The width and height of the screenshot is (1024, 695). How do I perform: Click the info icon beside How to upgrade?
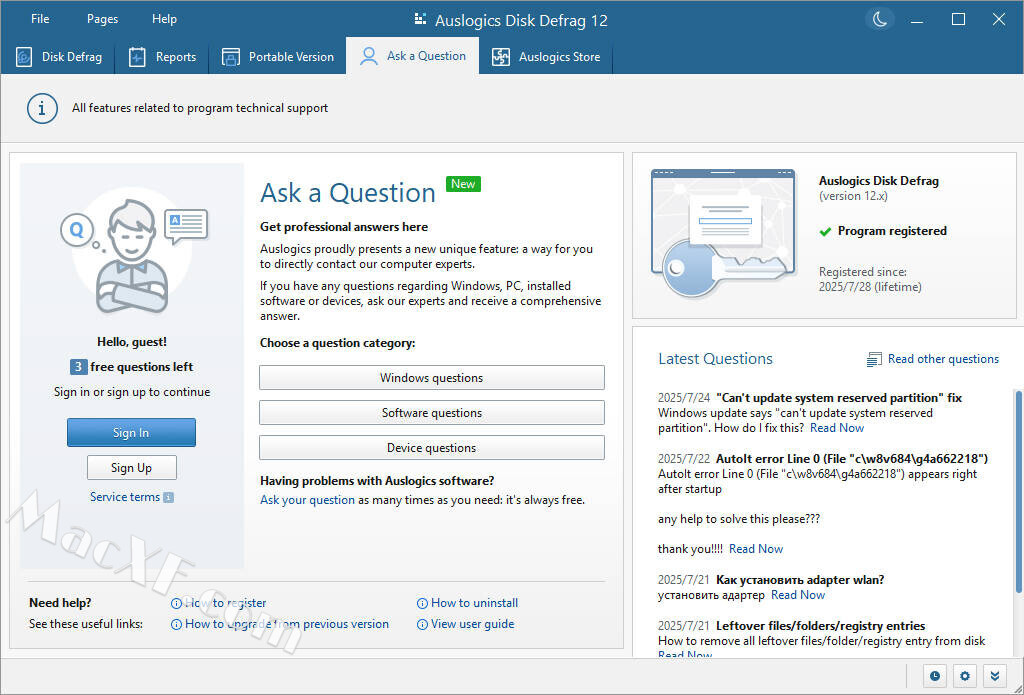176,624
